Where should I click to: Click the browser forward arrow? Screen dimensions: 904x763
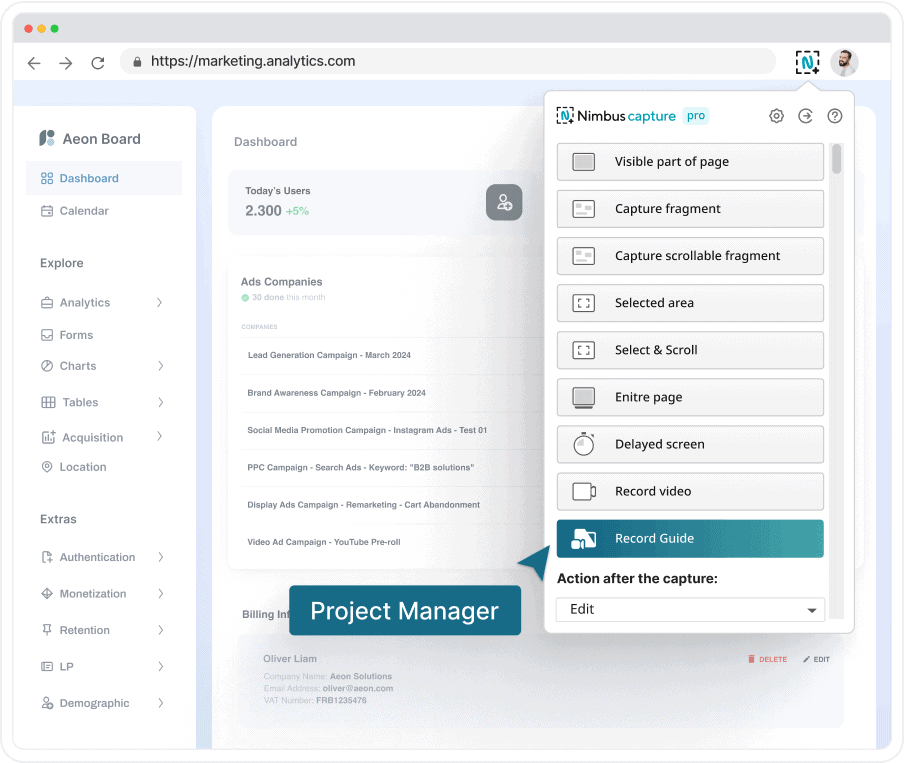pyautogui.click(x=66, y=63)
